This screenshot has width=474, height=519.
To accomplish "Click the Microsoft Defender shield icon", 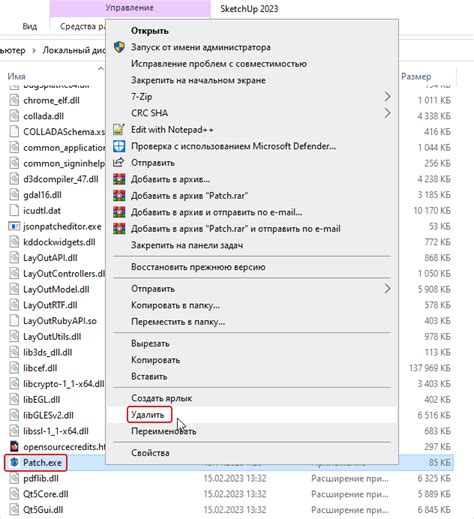I will (119, 146).
